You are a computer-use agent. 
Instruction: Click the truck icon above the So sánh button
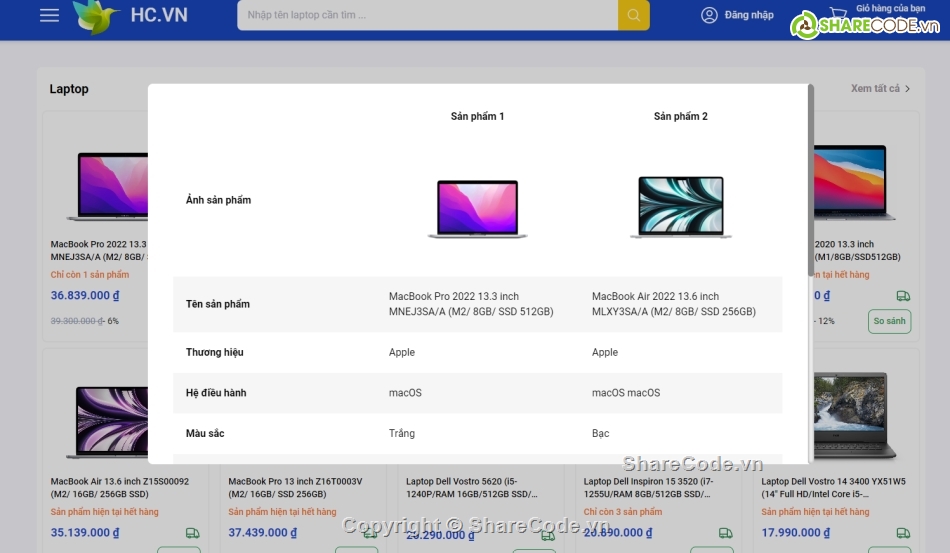(x=903, y=296)
